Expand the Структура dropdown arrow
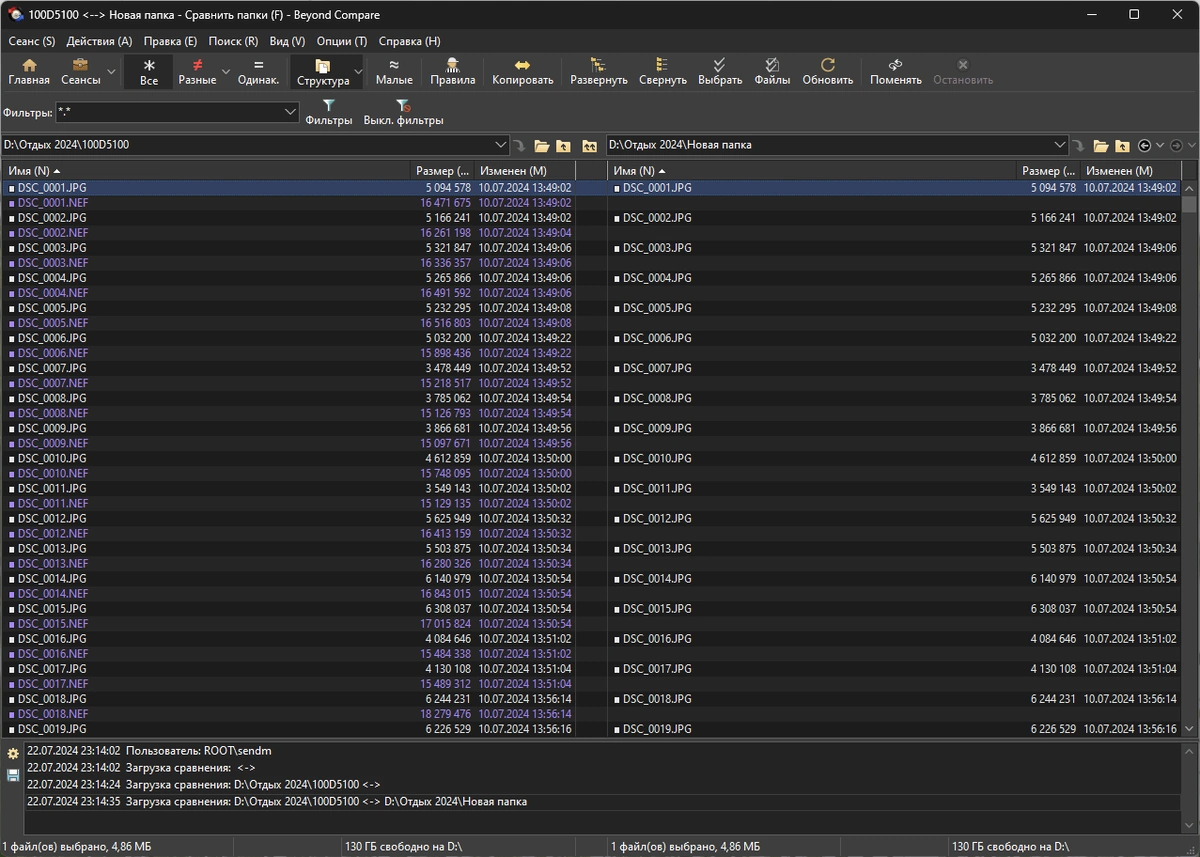 point(359,72)
